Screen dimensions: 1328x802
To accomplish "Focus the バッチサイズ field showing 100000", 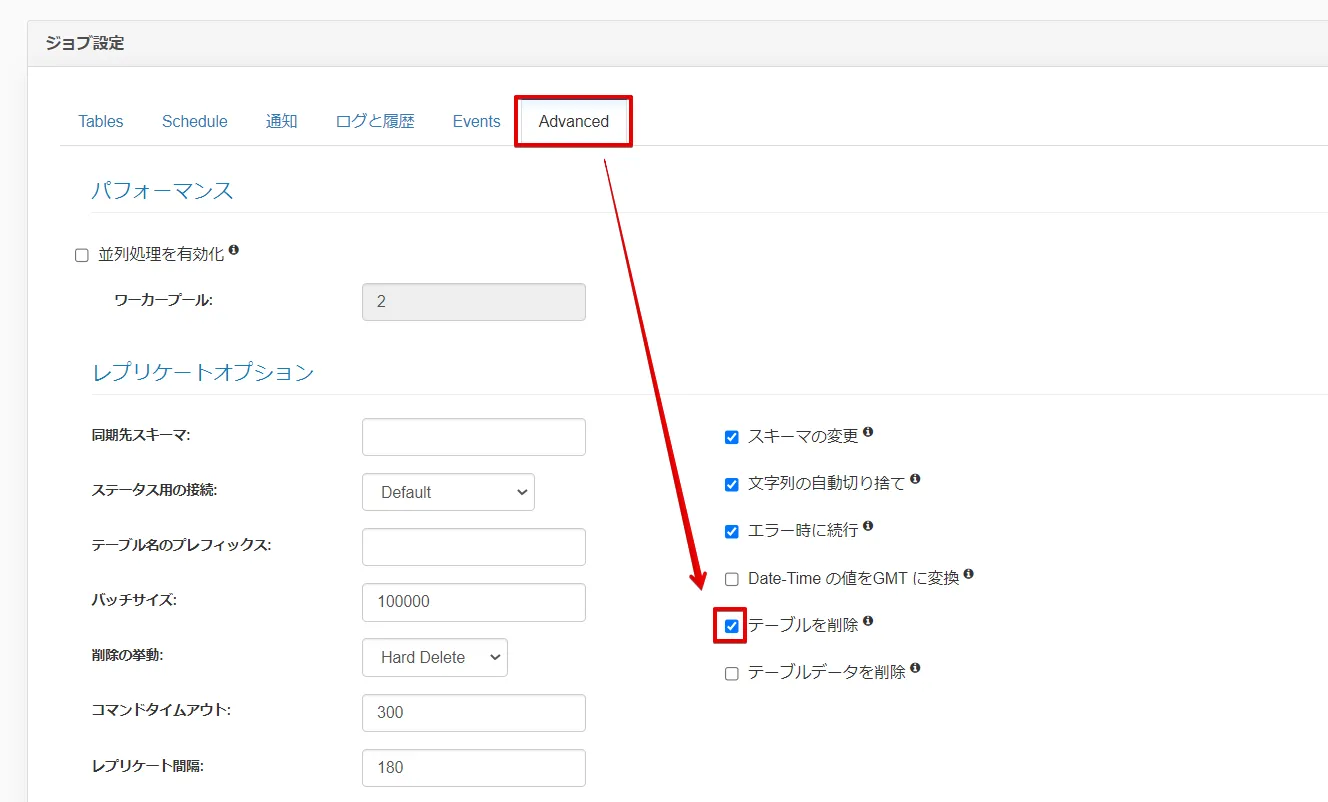I will click(x=474, y=602).
